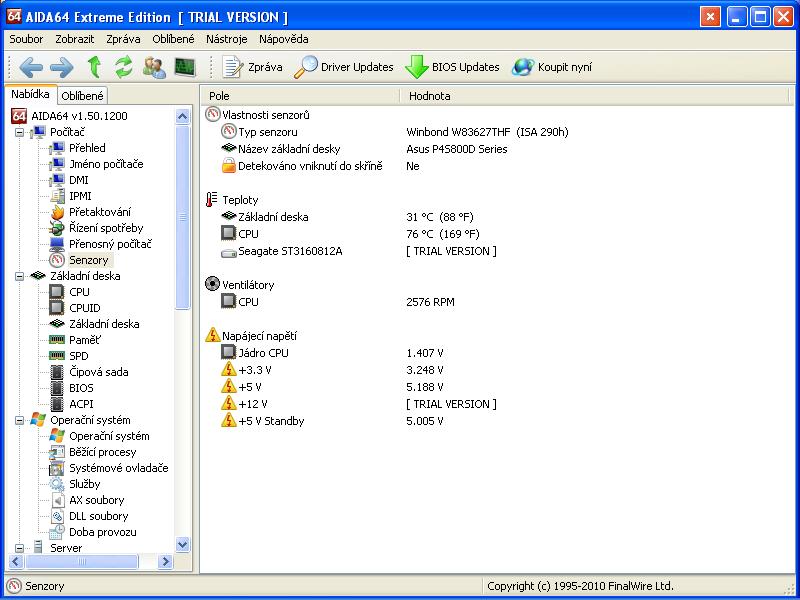The image size is (800, 600).
Task: Collapse the Operační systém tree node
Action: pyautogui.click(x=19, y=421)
